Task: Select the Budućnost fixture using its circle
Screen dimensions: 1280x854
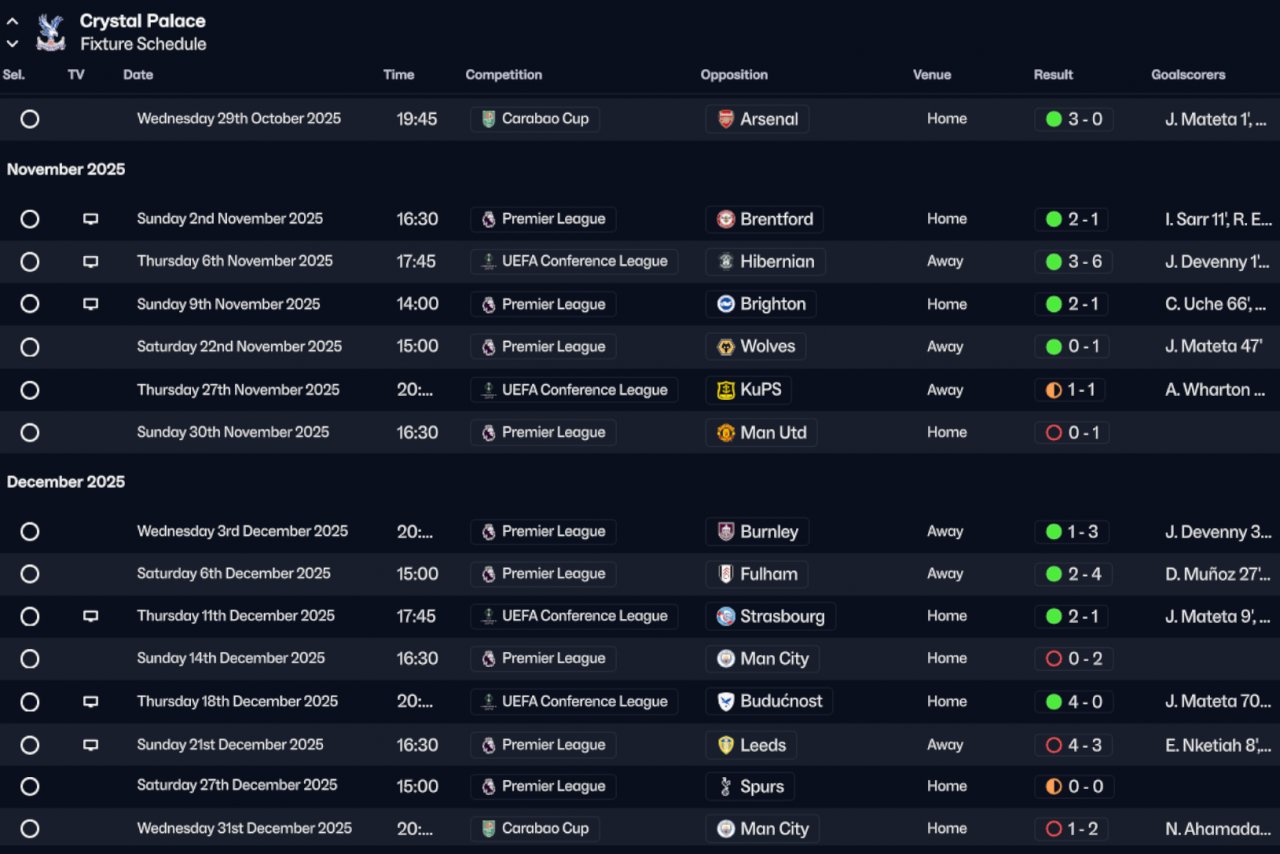Action: coord(30,701)
